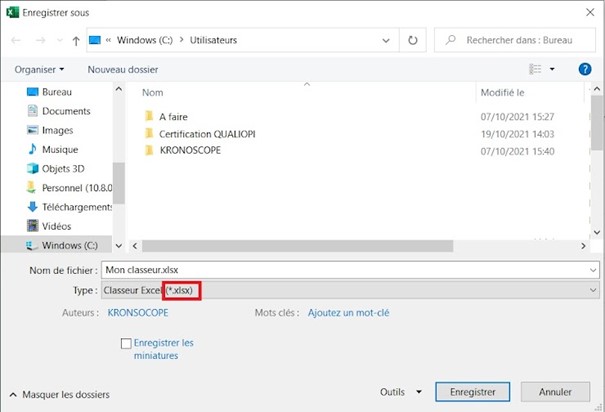Click the blue help question mark icon
Screen dimensions: 605x412
585,69
